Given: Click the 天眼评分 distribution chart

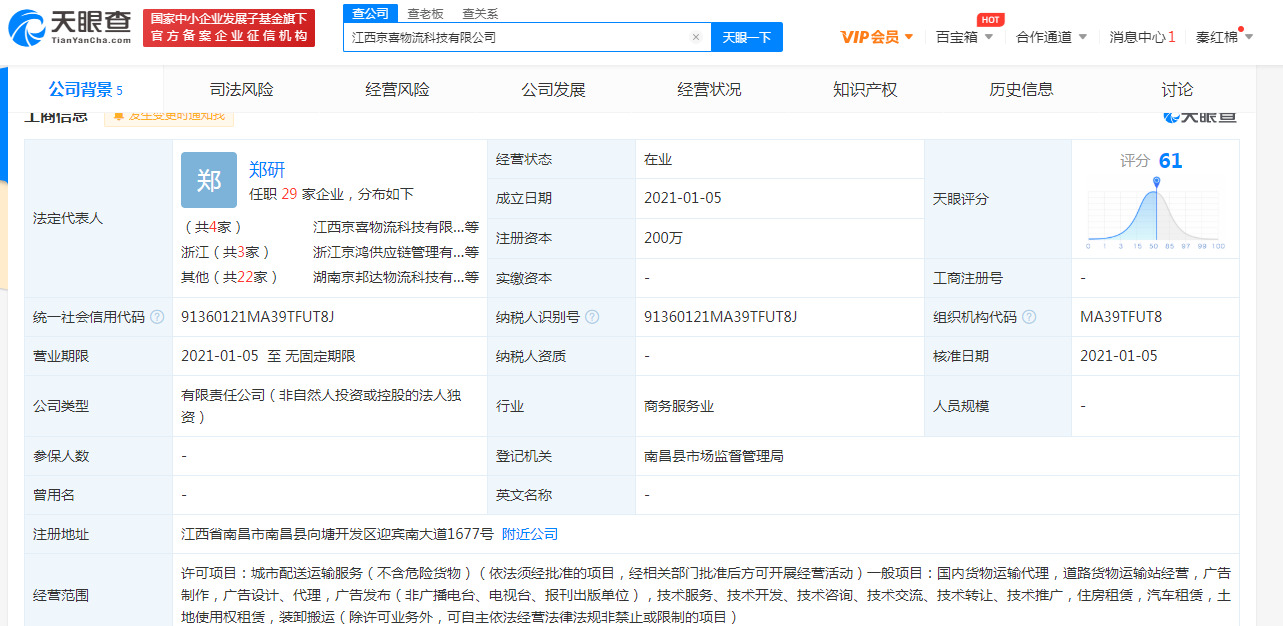Looking at the screenshot, I should (x=1156, y=214).
